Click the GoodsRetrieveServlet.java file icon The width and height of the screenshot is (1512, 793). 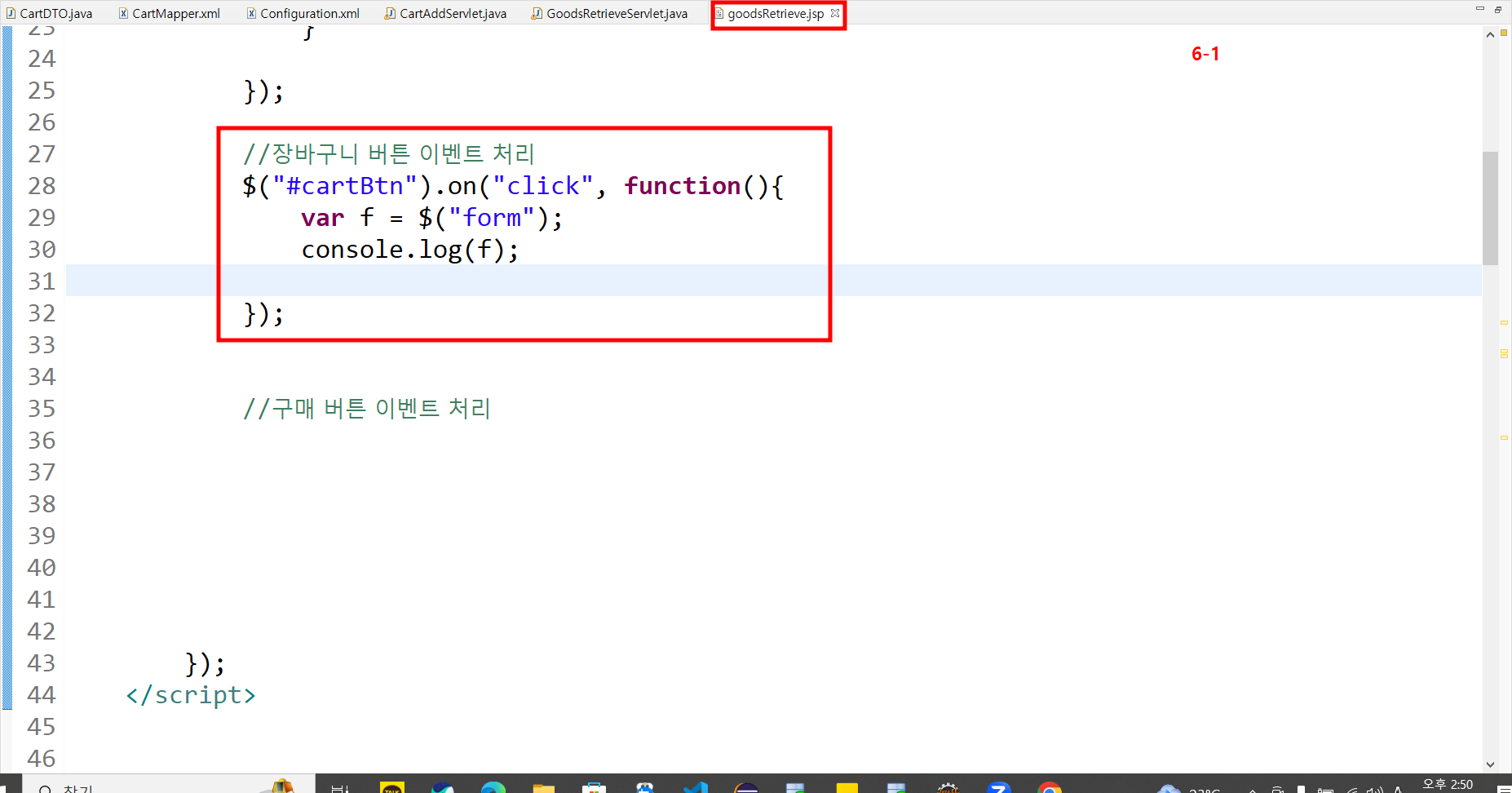[x=537, y=13]
